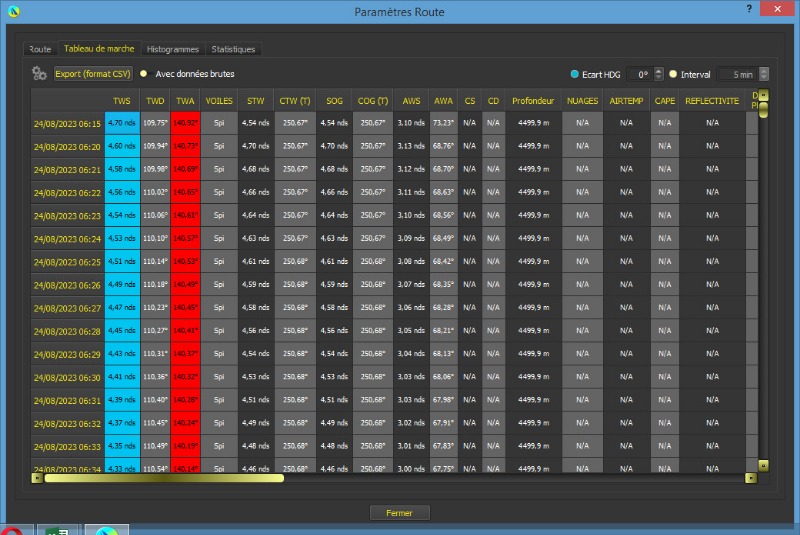Adjust the Interval minutes spinner arrows
This screenshot has height=535, width=800.
point(764,74)
